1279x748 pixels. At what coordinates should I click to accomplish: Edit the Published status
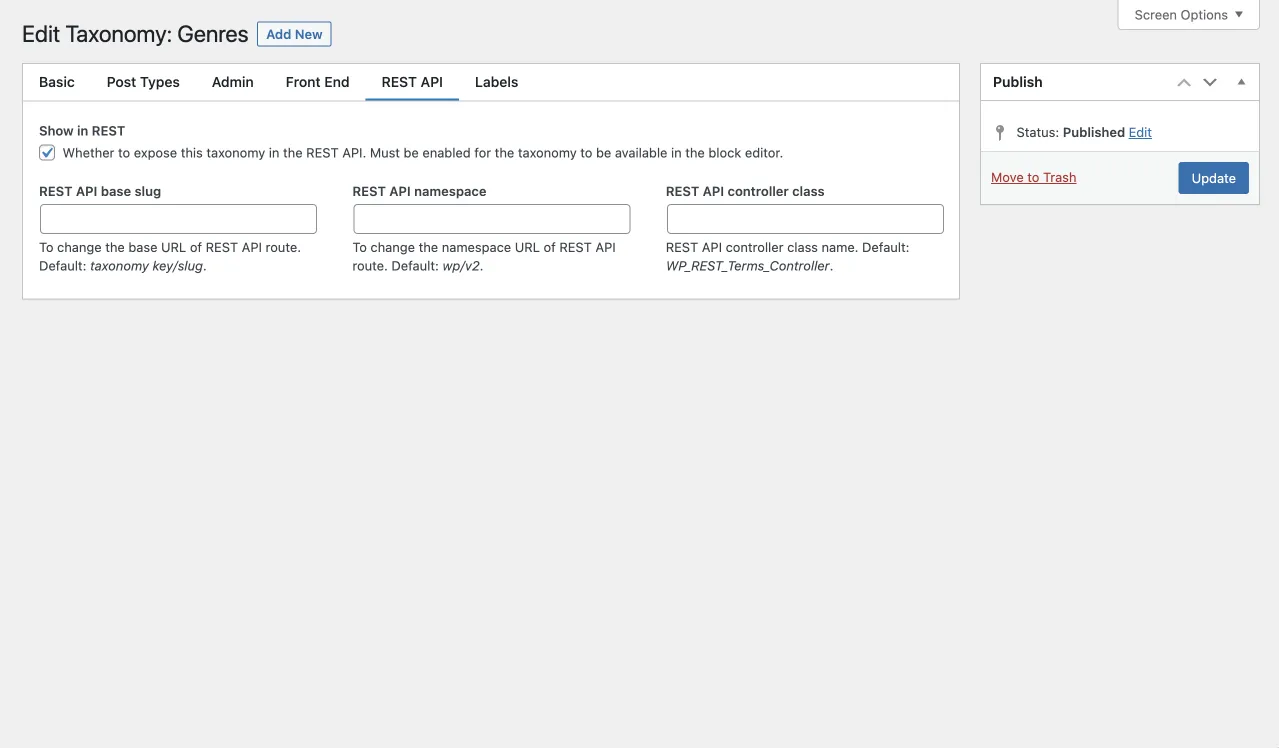[1140, 132]
